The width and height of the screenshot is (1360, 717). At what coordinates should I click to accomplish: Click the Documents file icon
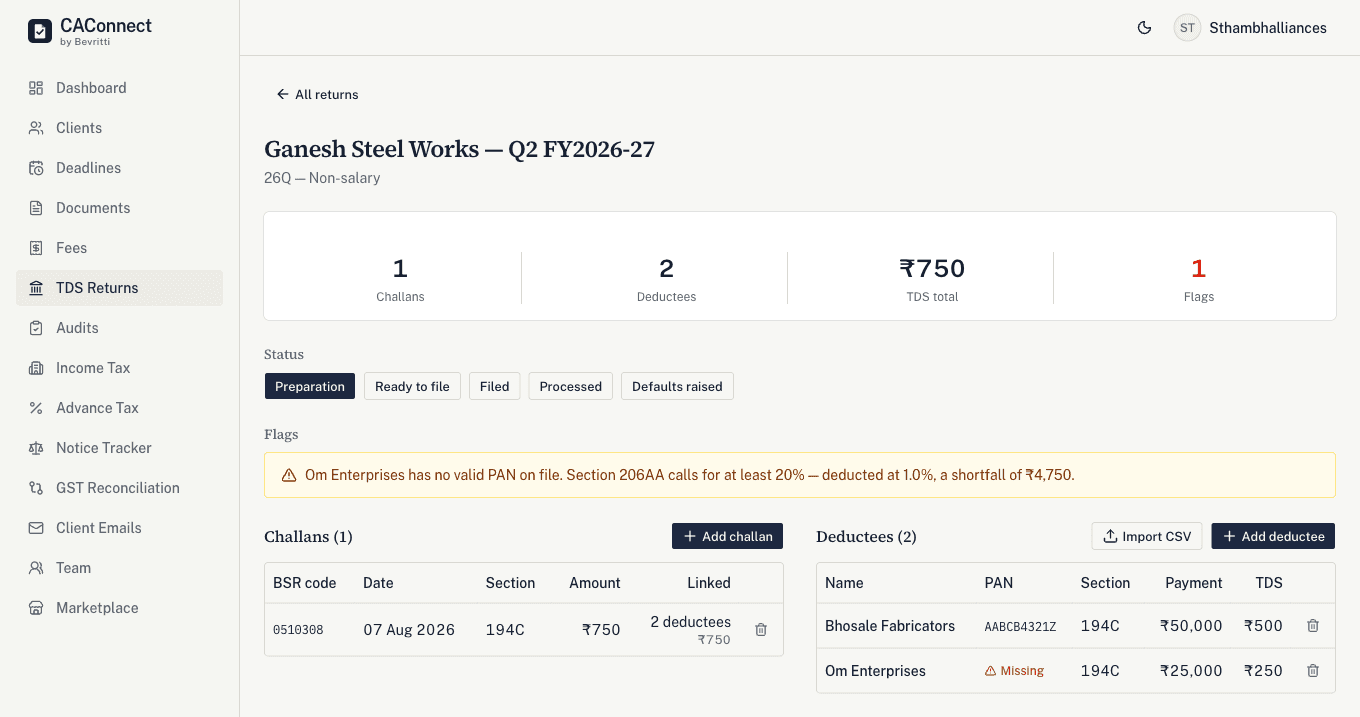pyautogui.click(x=36, y=208)
